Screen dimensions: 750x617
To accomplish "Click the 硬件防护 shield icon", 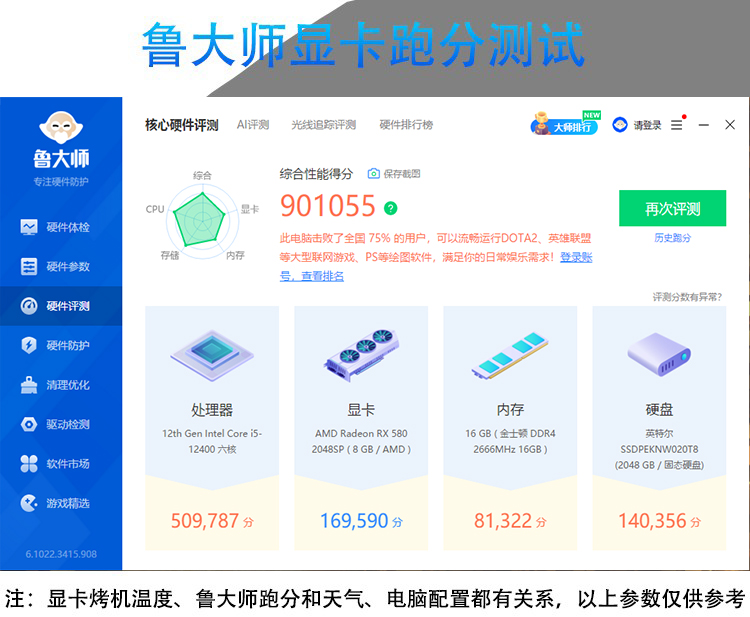I will pos(29,345).
